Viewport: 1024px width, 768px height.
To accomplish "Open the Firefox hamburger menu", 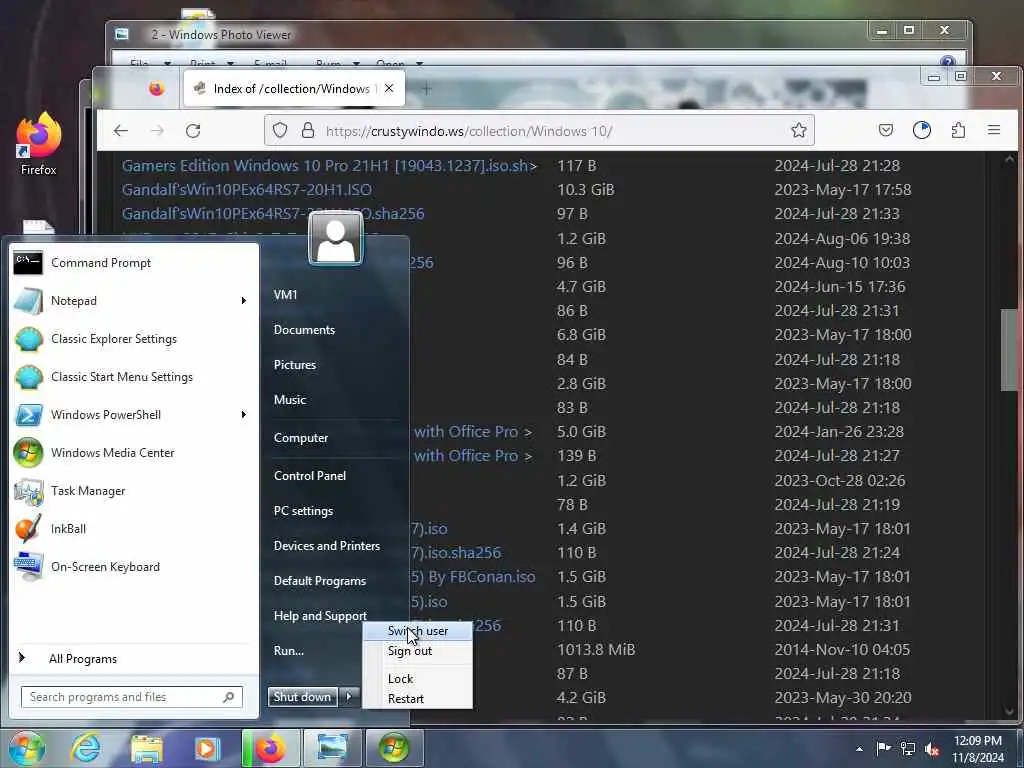I will (x=994, y=131).
